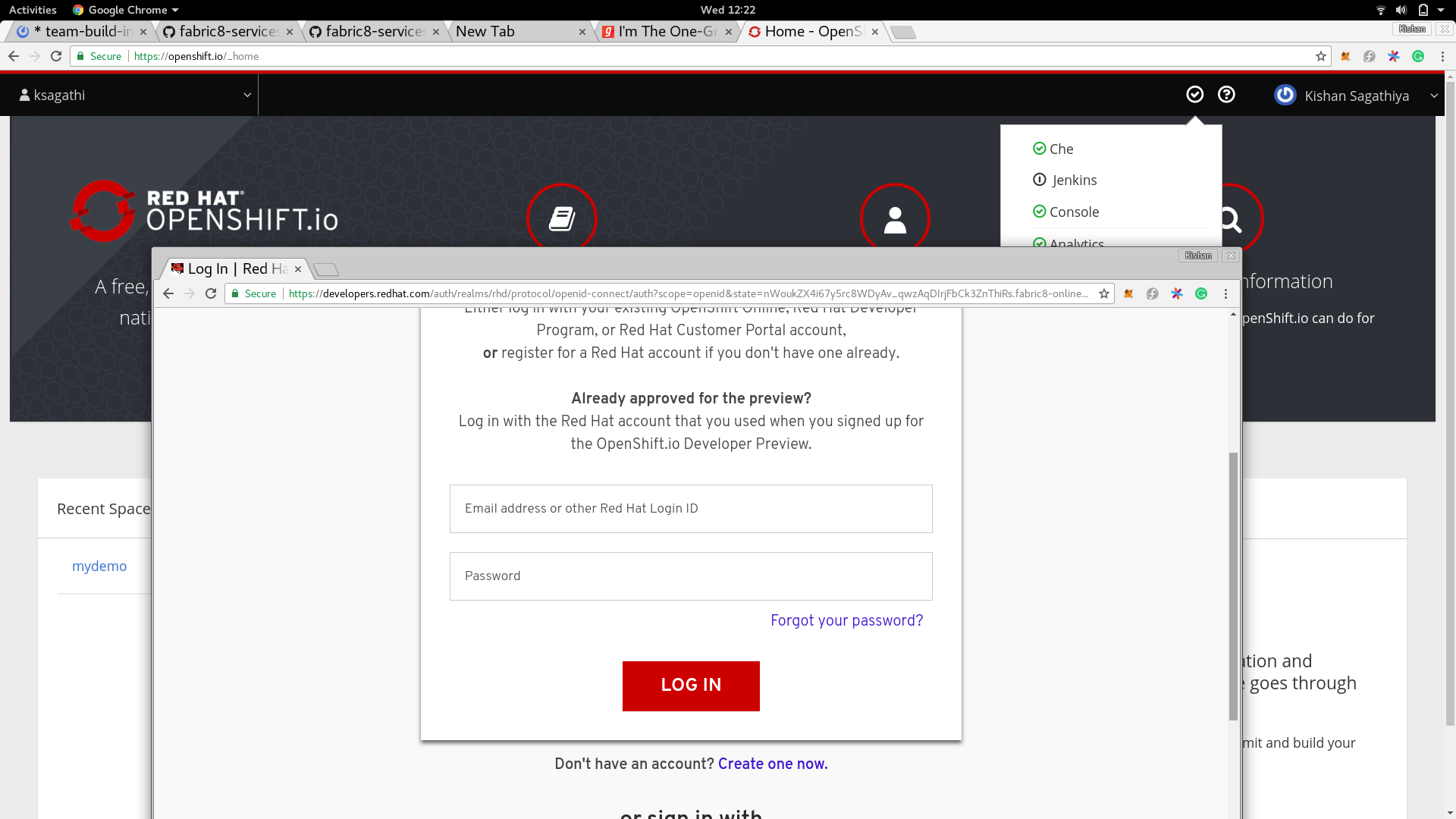
Task: Click the book documentation icon in the red circle
Action: click(x=562, y=218)
